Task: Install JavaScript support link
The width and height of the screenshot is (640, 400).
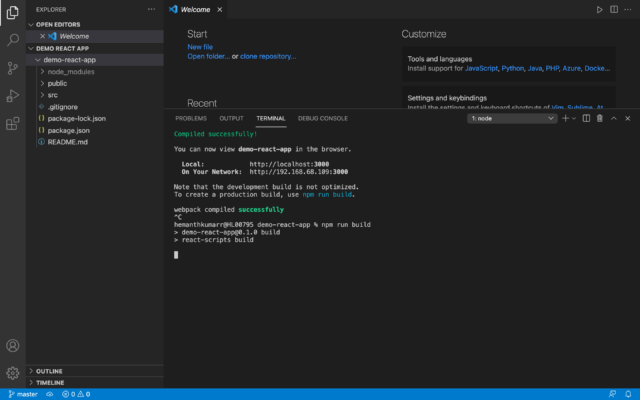Action: pos(481,68)
